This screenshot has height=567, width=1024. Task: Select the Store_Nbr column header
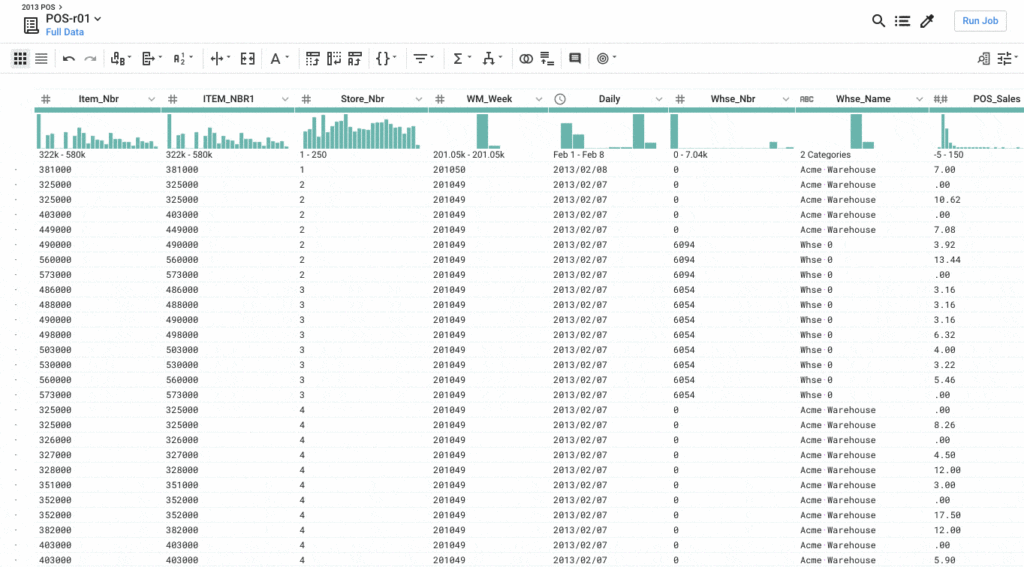[x=362, y=99]
